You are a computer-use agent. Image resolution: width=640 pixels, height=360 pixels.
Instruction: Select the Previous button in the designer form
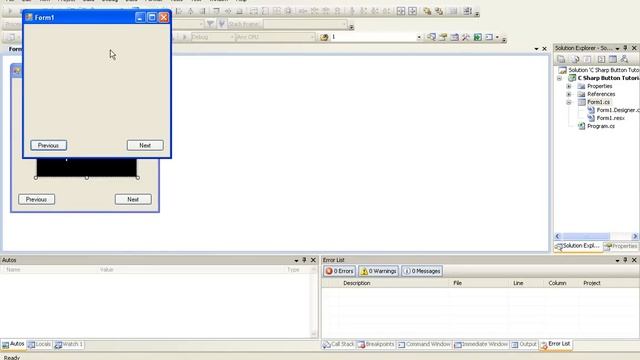(x=36, y=199)
